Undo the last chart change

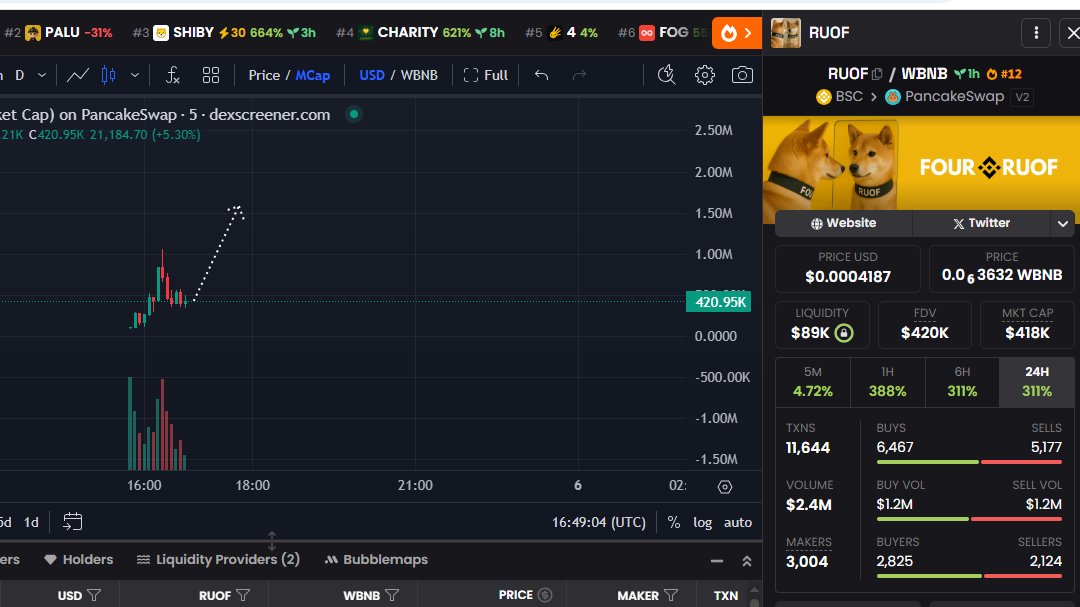pyautogui.click(x=541, y=75)
